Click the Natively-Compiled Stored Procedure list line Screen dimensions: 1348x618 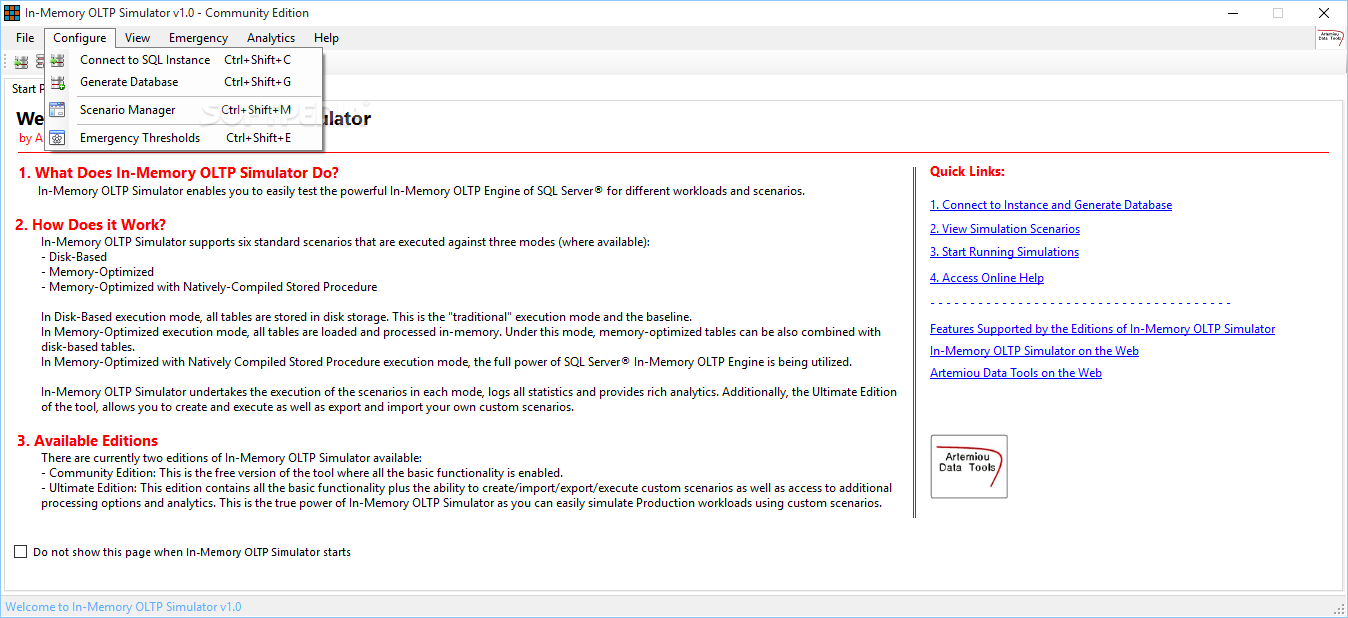click(x=209, y=287)
